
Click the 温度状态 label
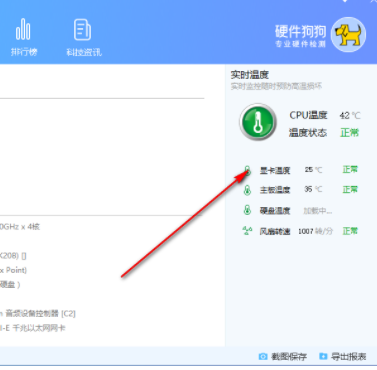[x=308, y=133]
